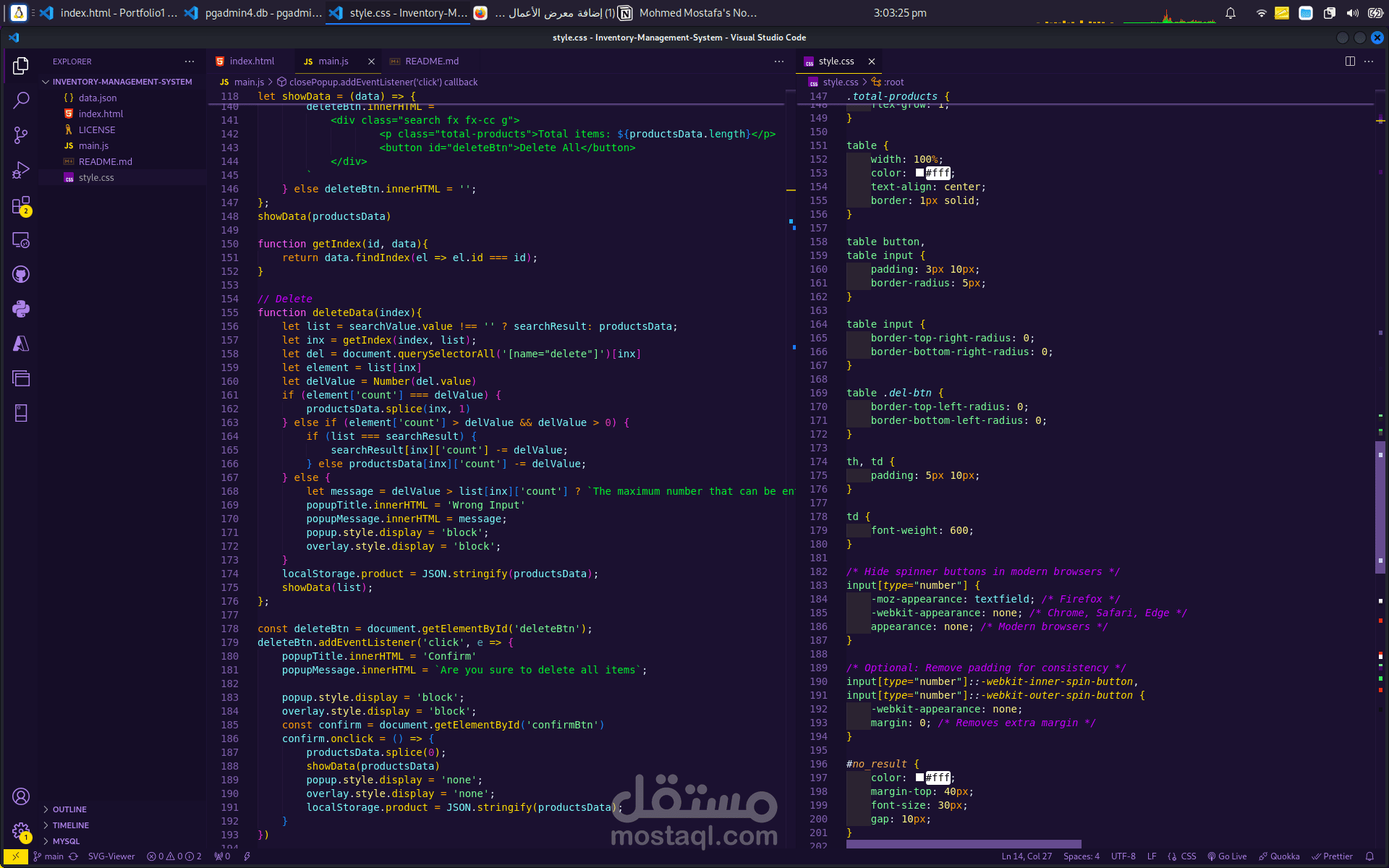Open data.json in the explorer
The width and height of the screenshot is (1389, 868).
97,98
